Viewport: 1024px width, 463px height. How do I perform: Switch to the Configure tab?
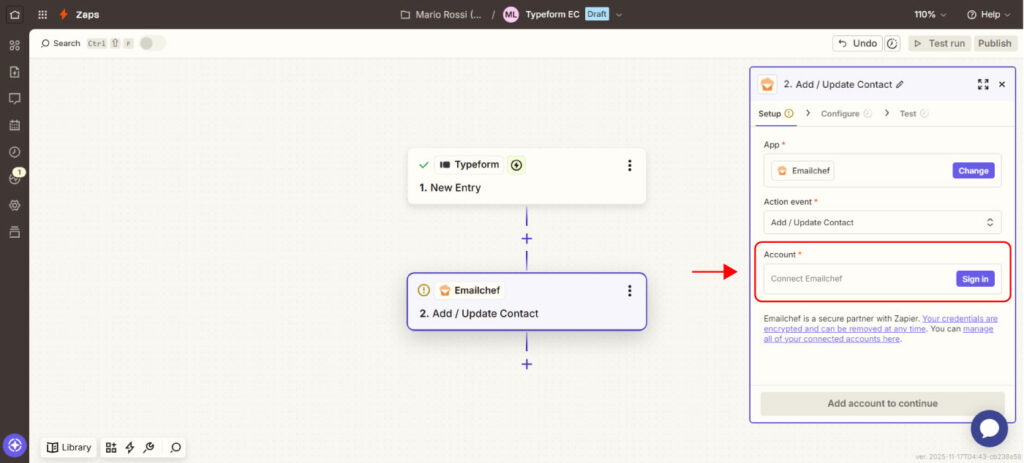pyautogui.click(x=846, y=114)
